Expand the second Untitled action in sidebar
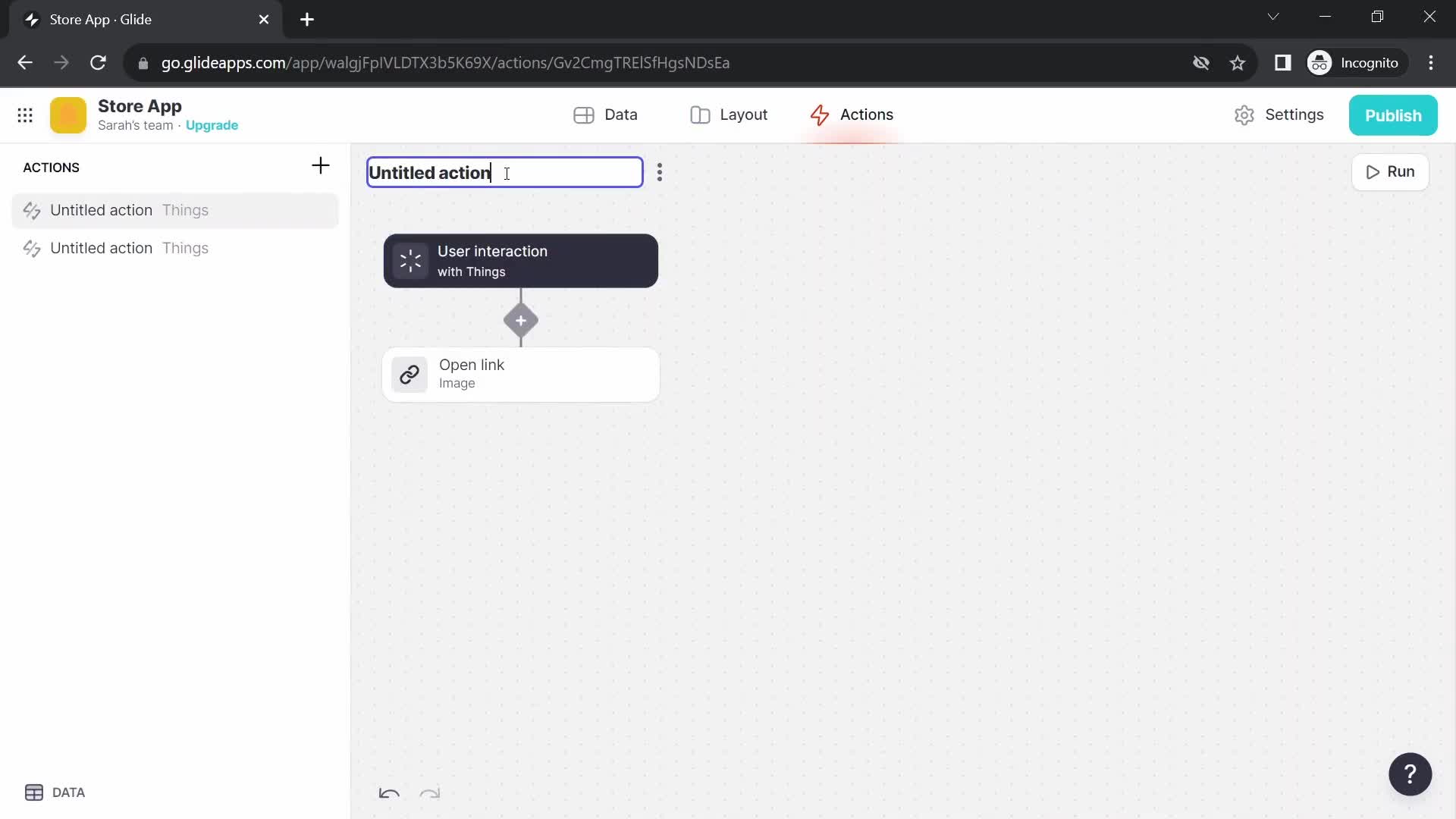The image size is (1456, 819). pos(101,248)
